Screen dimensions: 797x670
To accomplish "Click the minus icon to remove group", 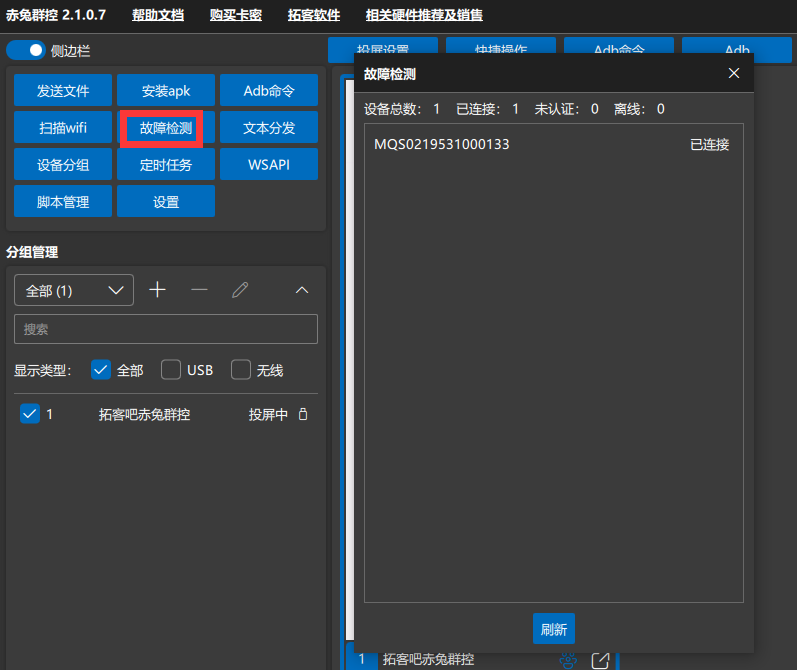I will point(199,290).
